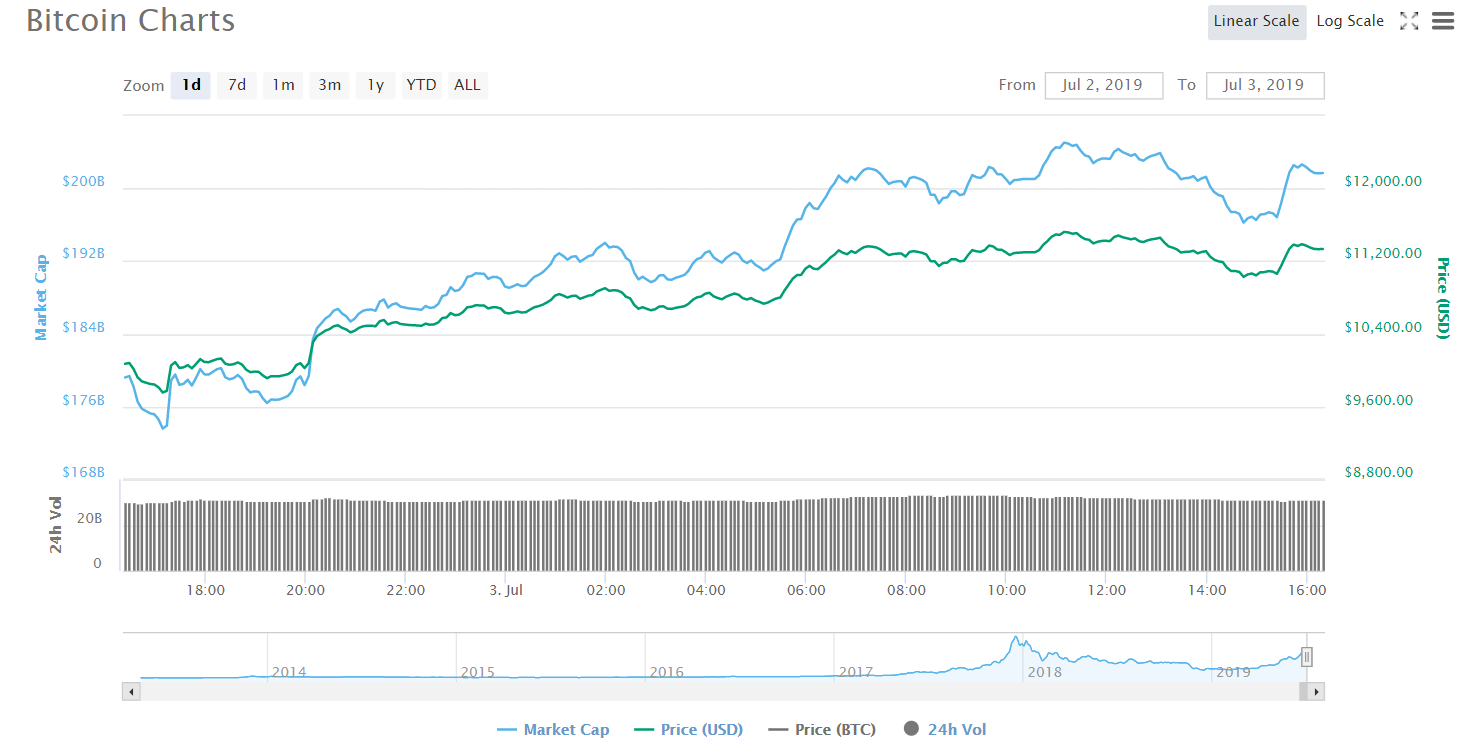Click the 02:00 time axis label
The height and width of the screenshot is (749, 1476).
coord(606,590)
